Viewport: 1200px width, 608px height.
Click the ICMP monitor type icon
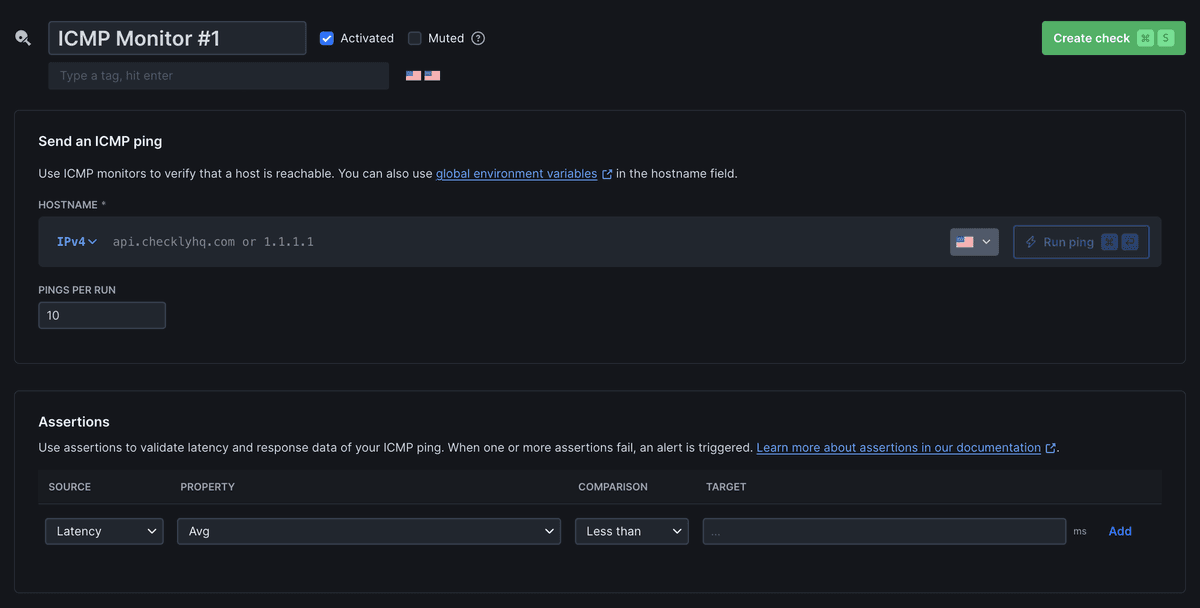(23, 38)
